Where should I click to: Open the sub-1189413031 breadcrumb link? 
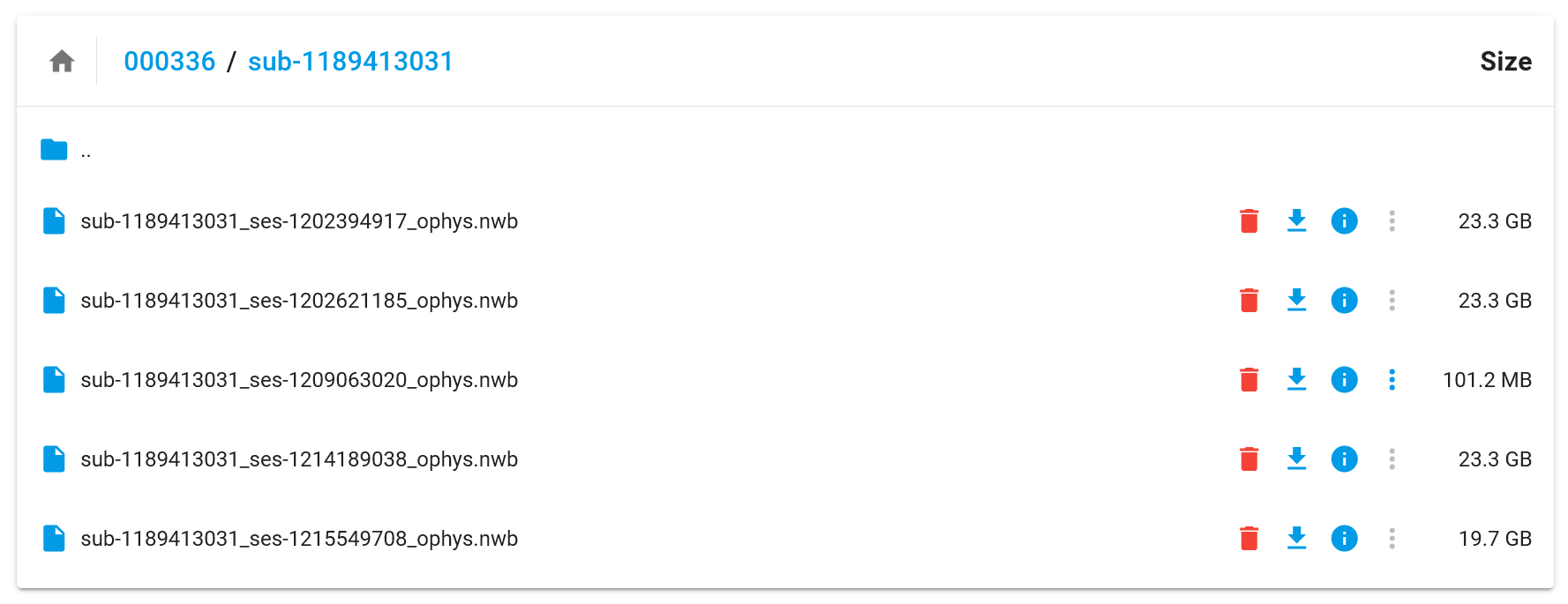point(350,61)
